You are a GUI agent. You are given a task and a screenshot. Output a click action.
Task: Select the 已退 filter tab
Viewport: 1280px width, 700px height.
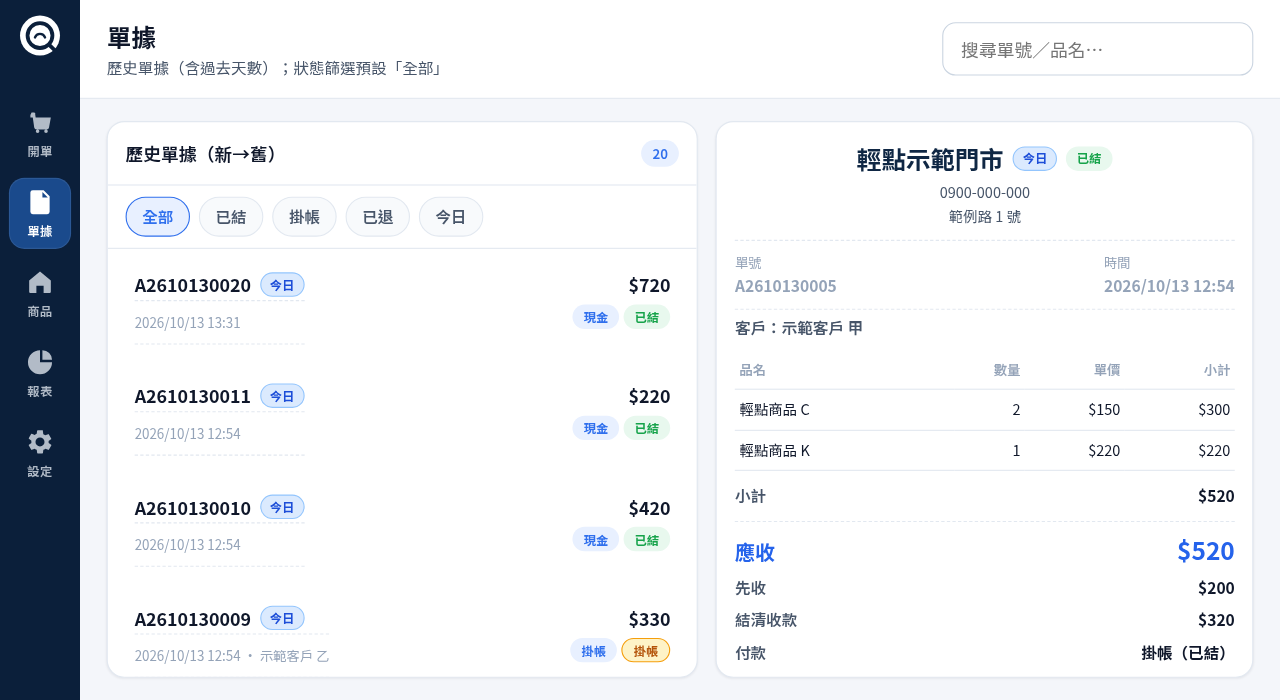pos(378,217)
